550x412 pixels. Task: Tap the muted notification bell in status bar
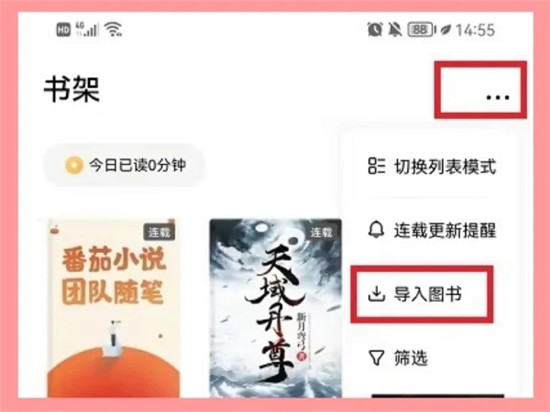395,29
